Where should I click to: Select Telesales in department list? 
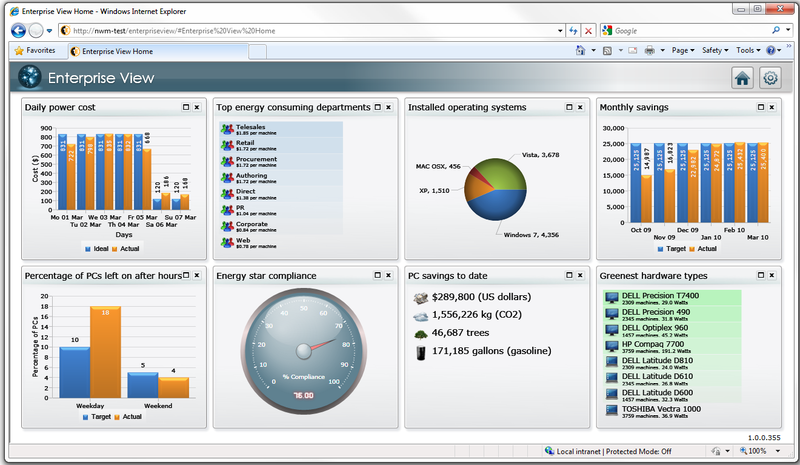(x=251, y=128)
